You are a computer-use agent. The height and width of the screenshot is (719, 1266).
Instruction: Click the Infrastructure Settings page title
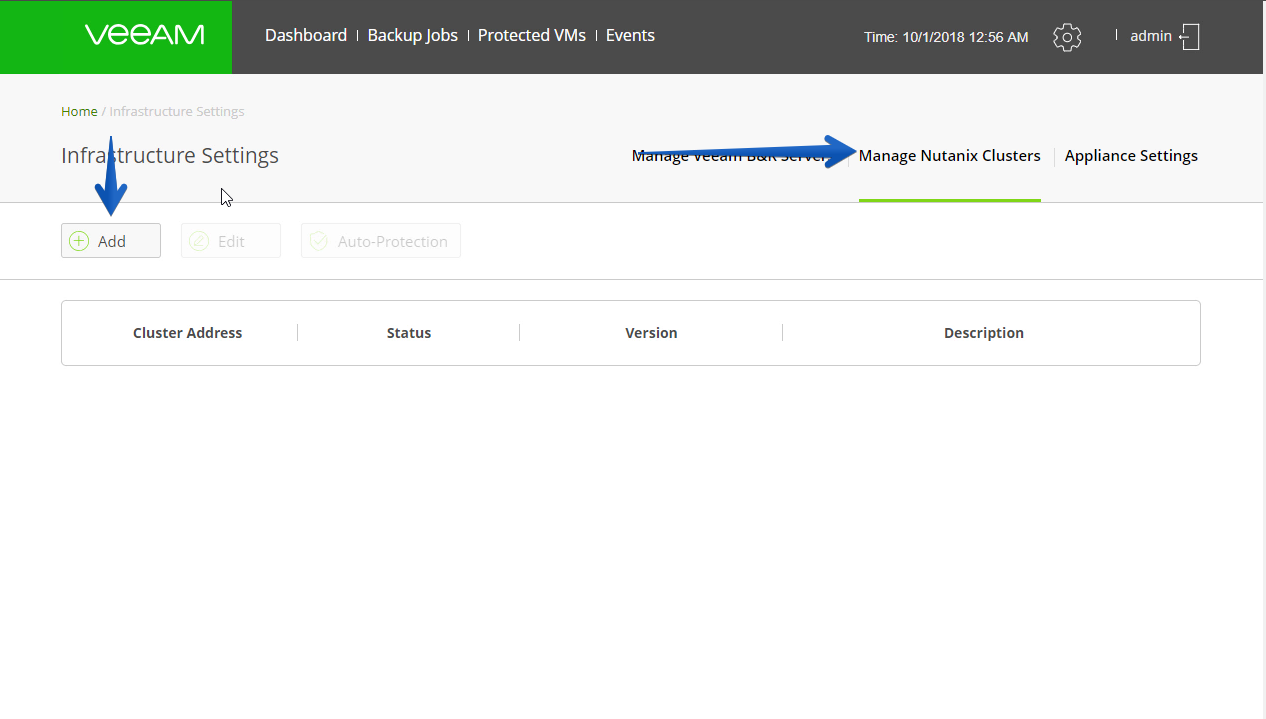pyautogui.click(x=170, y=156)
